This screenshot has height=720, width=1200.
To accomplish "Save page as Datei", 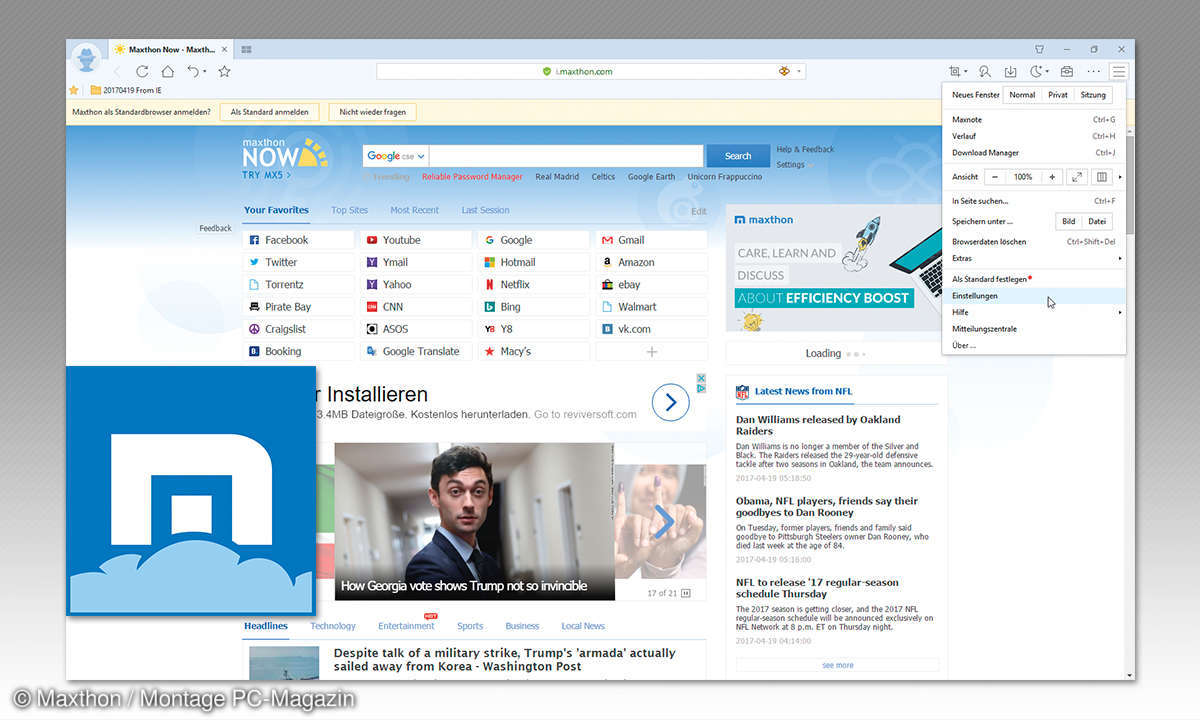I will tap(1097, 221).
